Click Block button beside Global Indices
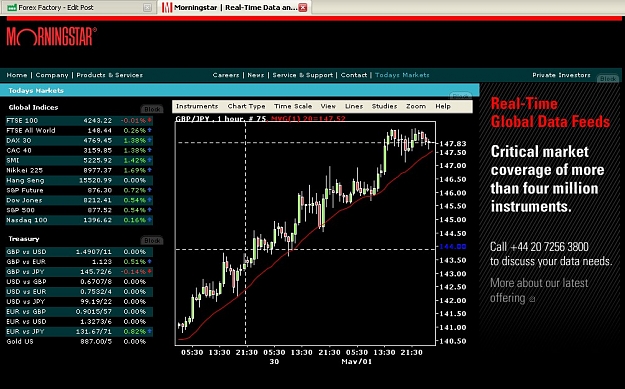625x389 pixels. pyautogui.click(x=152, y=109)
